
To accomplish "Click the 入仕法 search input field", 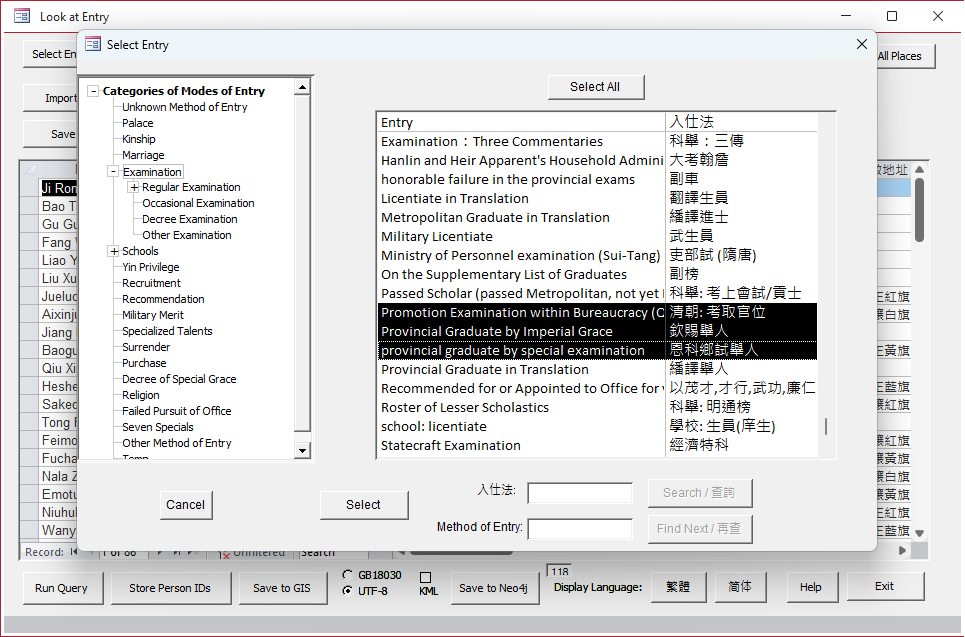I will click(x=580, y=493).
